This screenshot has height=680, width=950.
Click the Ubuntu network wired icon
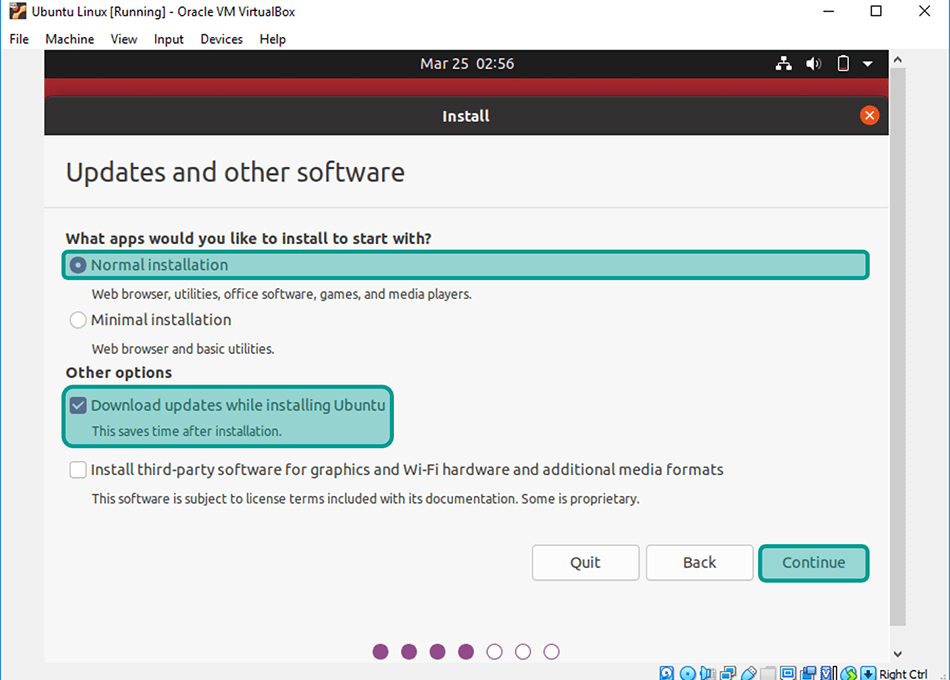(x=783, y=63)
